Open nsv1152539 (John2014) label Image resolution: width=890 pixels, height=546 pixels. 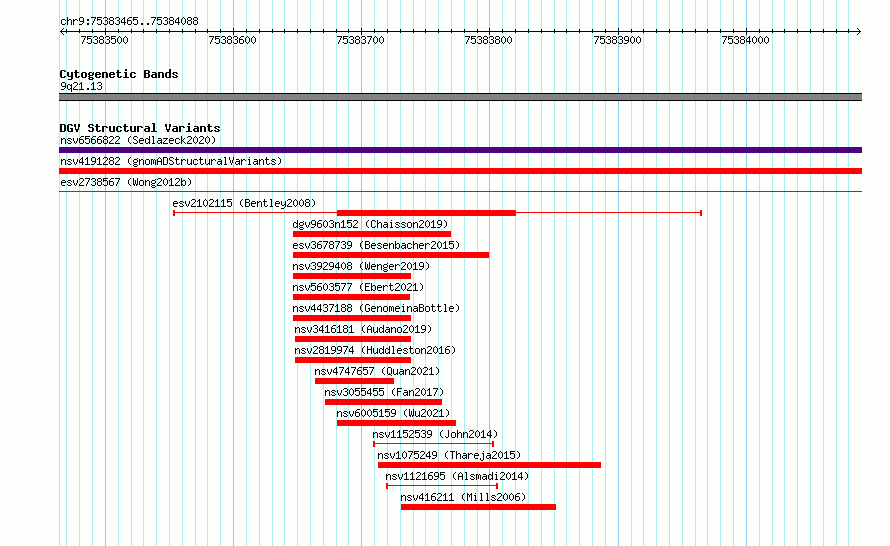(x=435, y=434)
